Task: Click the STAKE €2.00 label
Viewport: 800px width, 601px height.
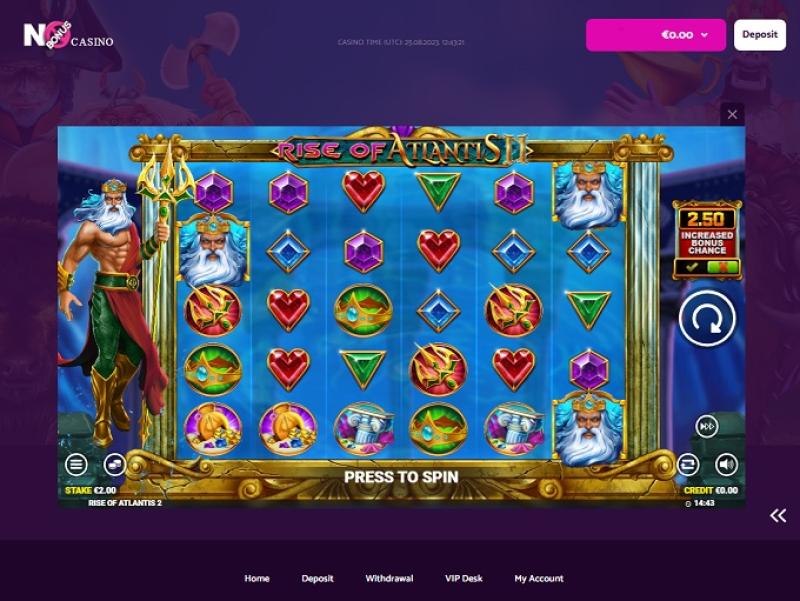Action: tap(91, 490)
